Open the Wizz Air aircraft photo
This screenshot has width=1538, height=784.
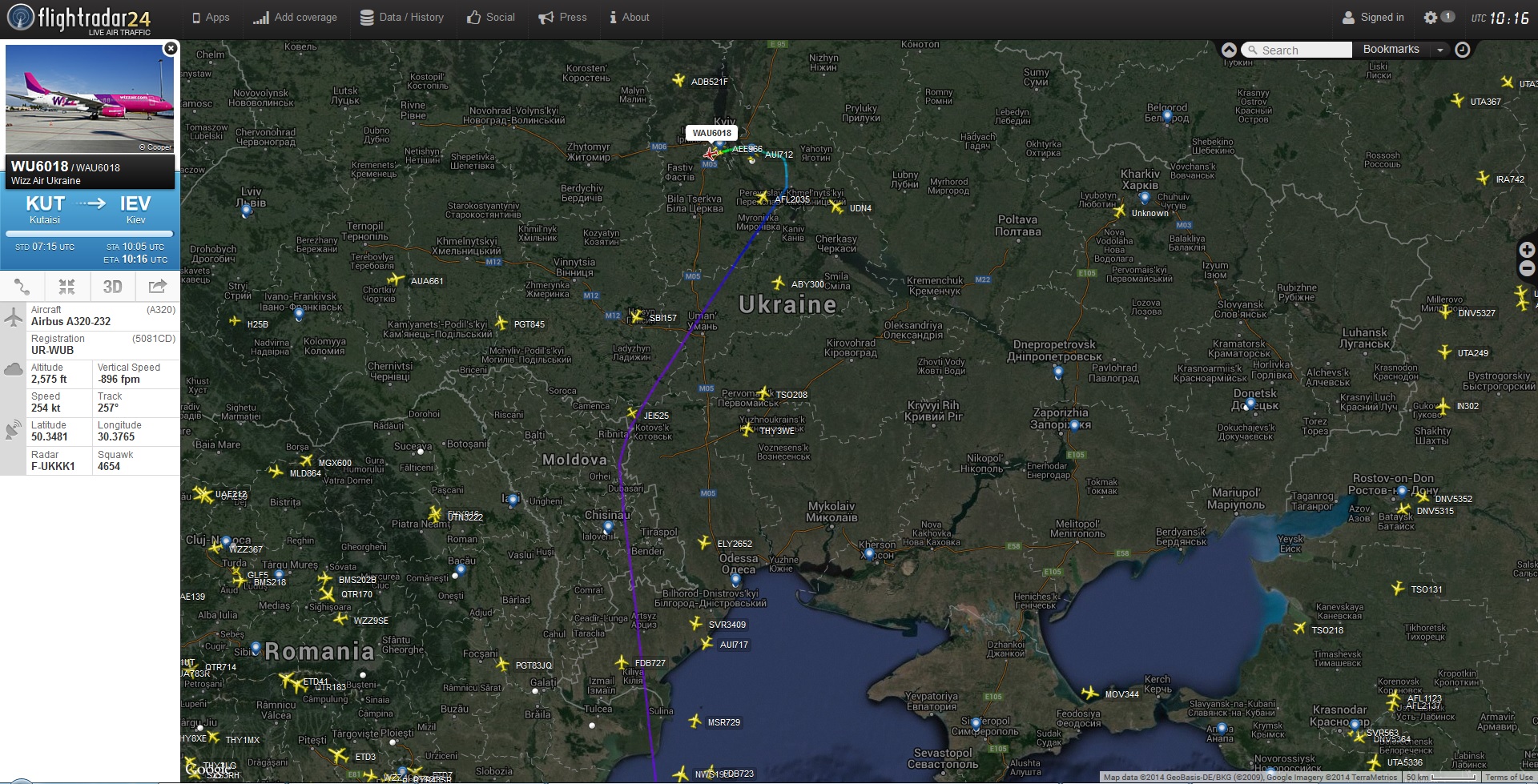click(89, 99)
